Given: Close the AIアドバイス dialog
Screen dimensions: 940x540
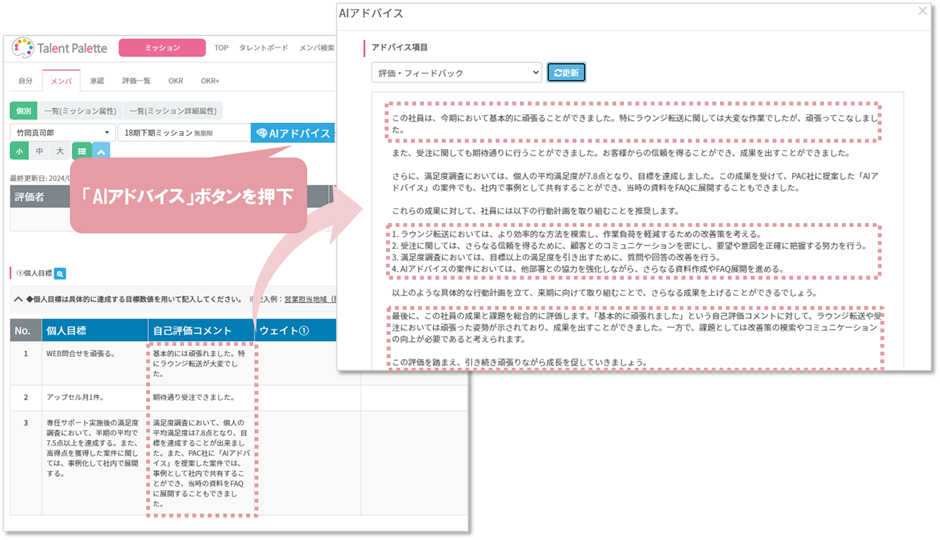Looking at the screenshot, I should tap(921, 11).
